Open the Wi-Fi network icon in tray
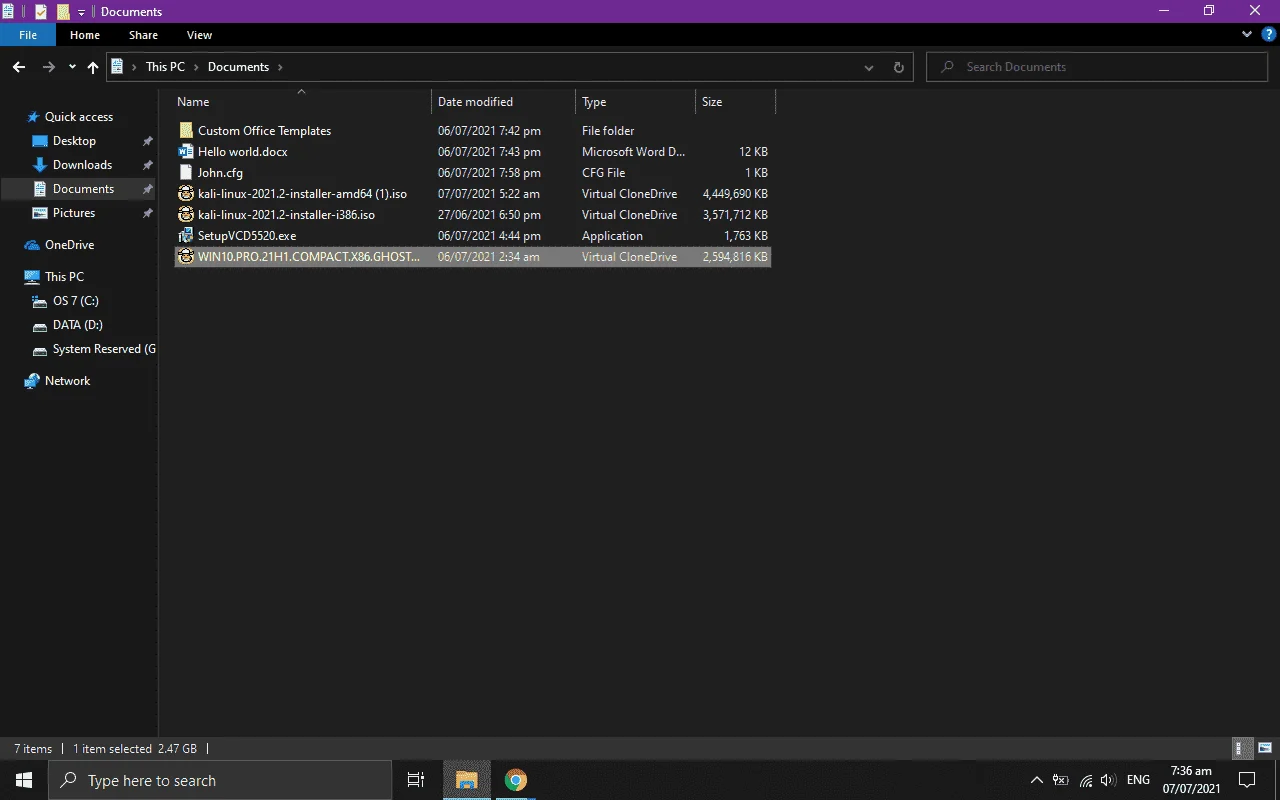The image size is (1280, 800). [x=1085, y=780]
